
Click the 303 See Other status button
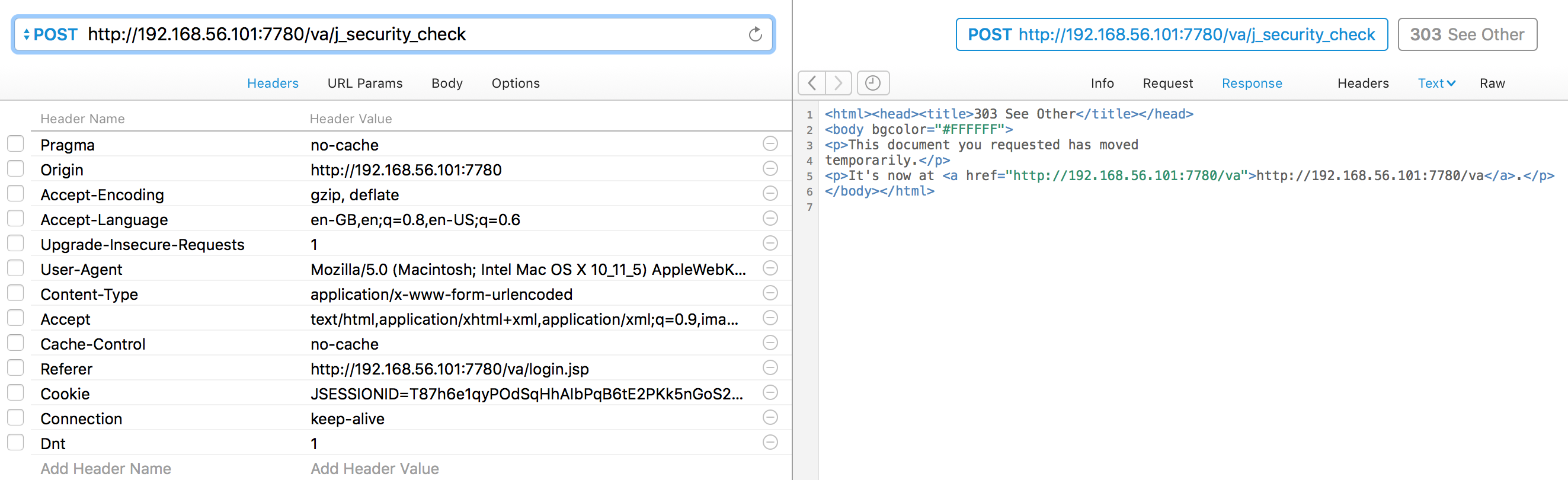(1467, 35)
